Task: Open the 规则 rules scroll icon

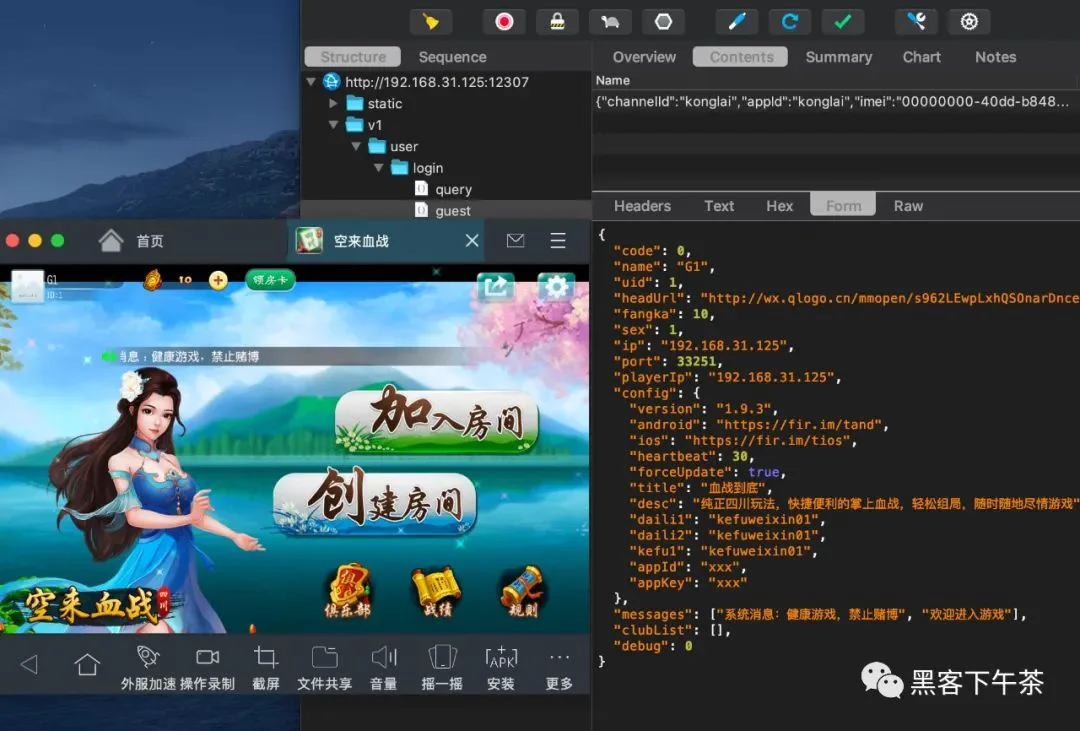Action: (x=524, y=590)
